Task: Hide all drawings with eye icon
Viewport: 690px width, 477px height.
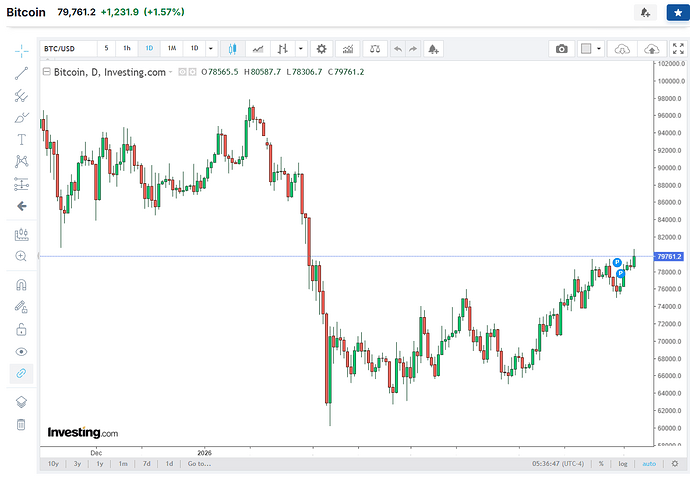Action: (21, 352)
